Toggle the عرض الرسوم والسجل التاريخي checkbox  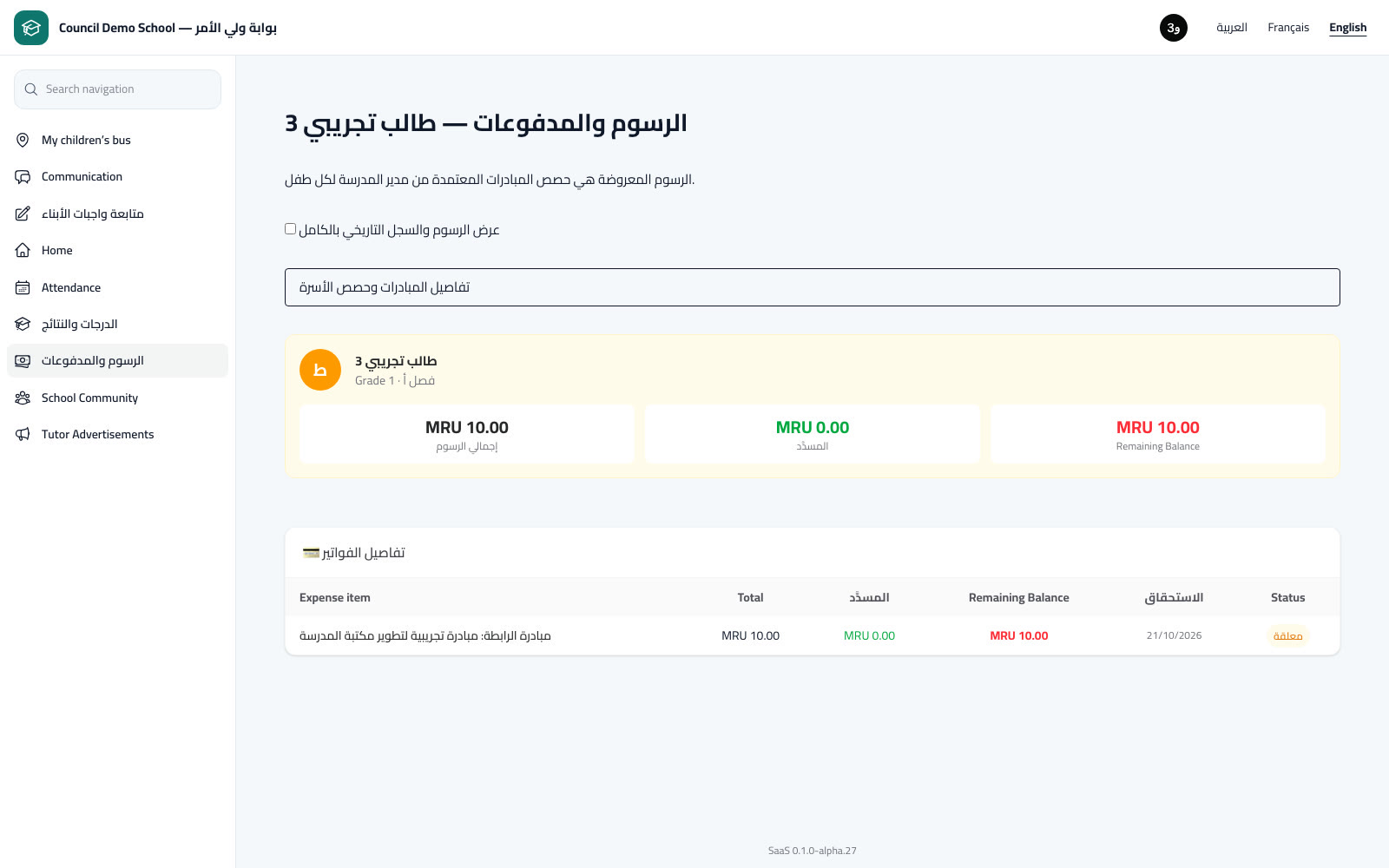tap(290, 229)
